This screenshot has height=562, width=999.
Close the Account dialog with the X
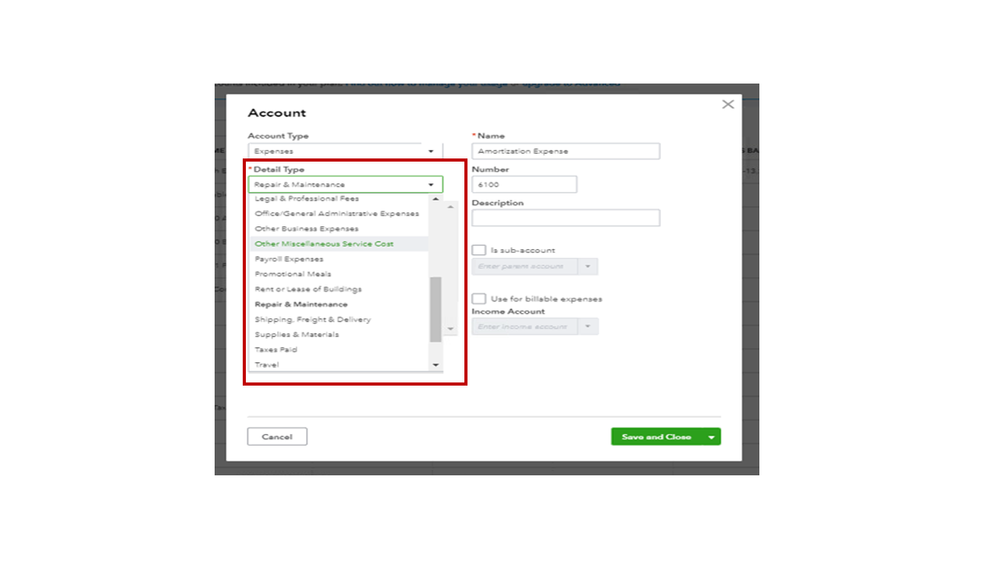click(x=728, y=104)
